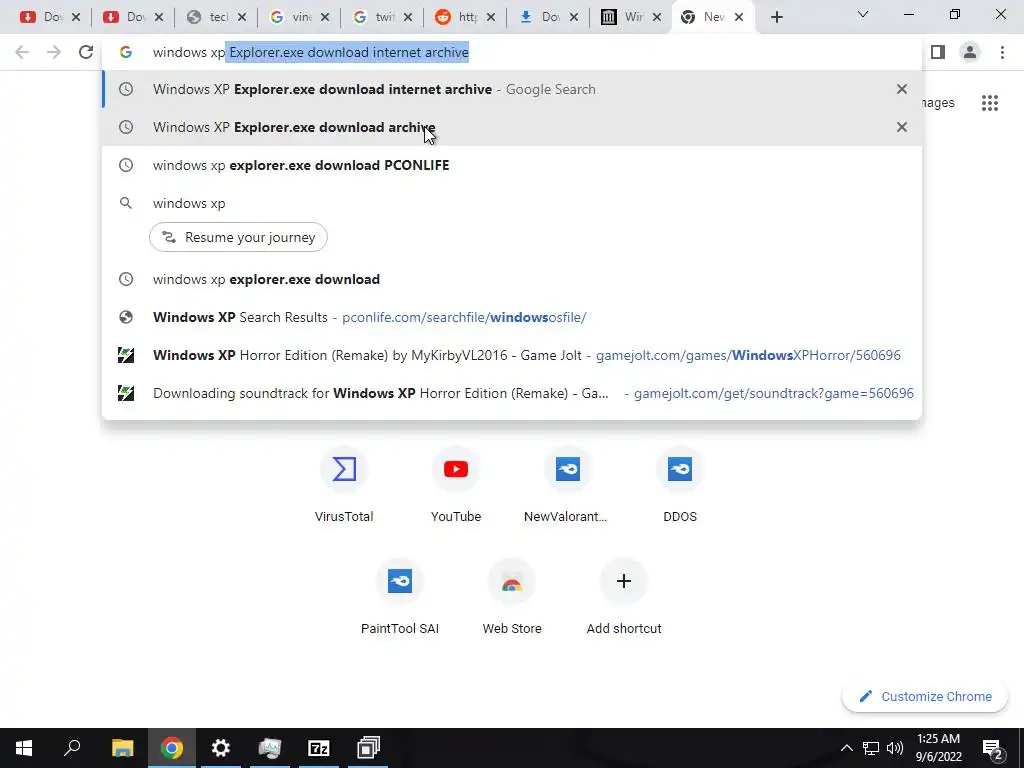The height and width of the screenshot is (768, 1024).
Task: Show hidden tray icons chevron
Action: point(846,748)
